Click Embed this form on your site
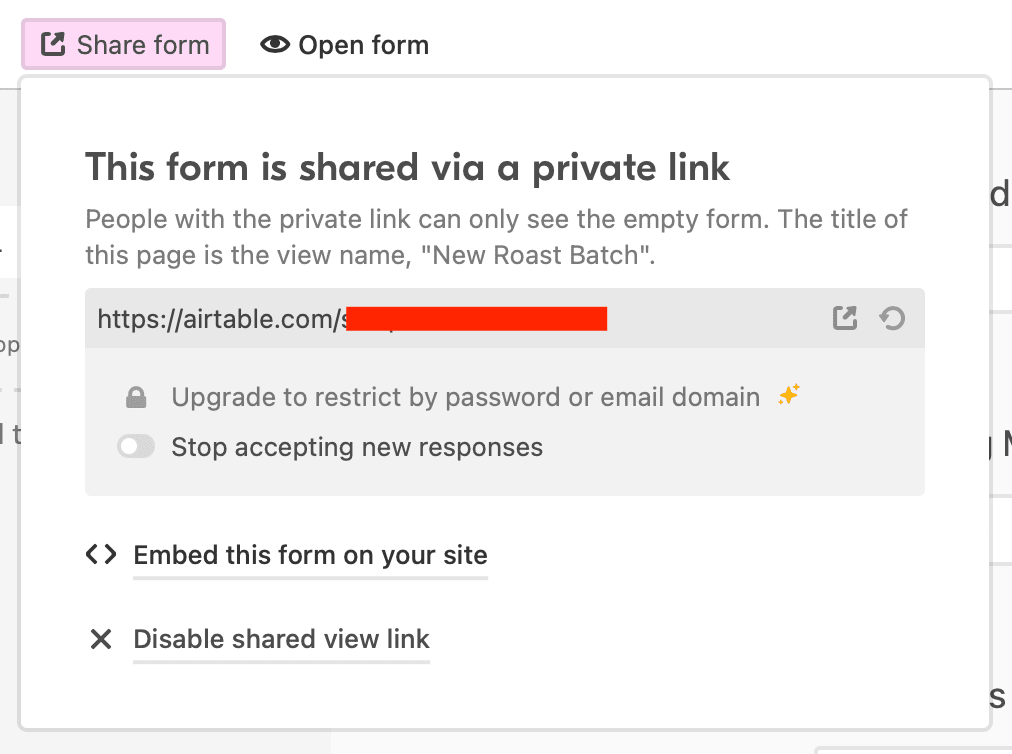 pos(310,555)
